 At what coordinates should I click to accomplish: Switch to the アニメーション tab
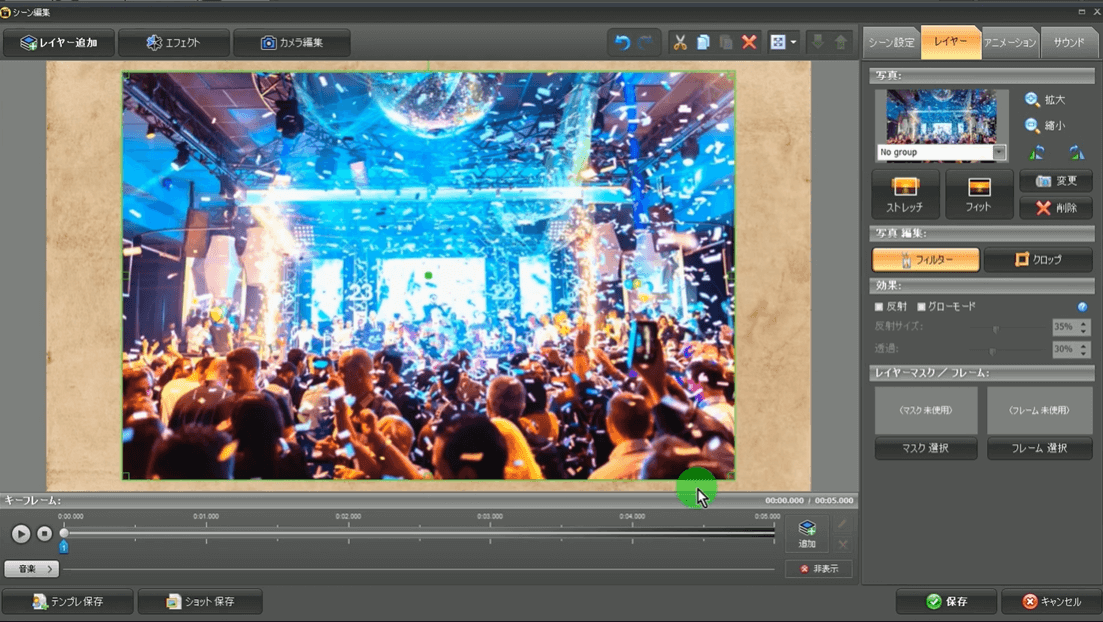pyautogui.click(x=1010, y=43)
